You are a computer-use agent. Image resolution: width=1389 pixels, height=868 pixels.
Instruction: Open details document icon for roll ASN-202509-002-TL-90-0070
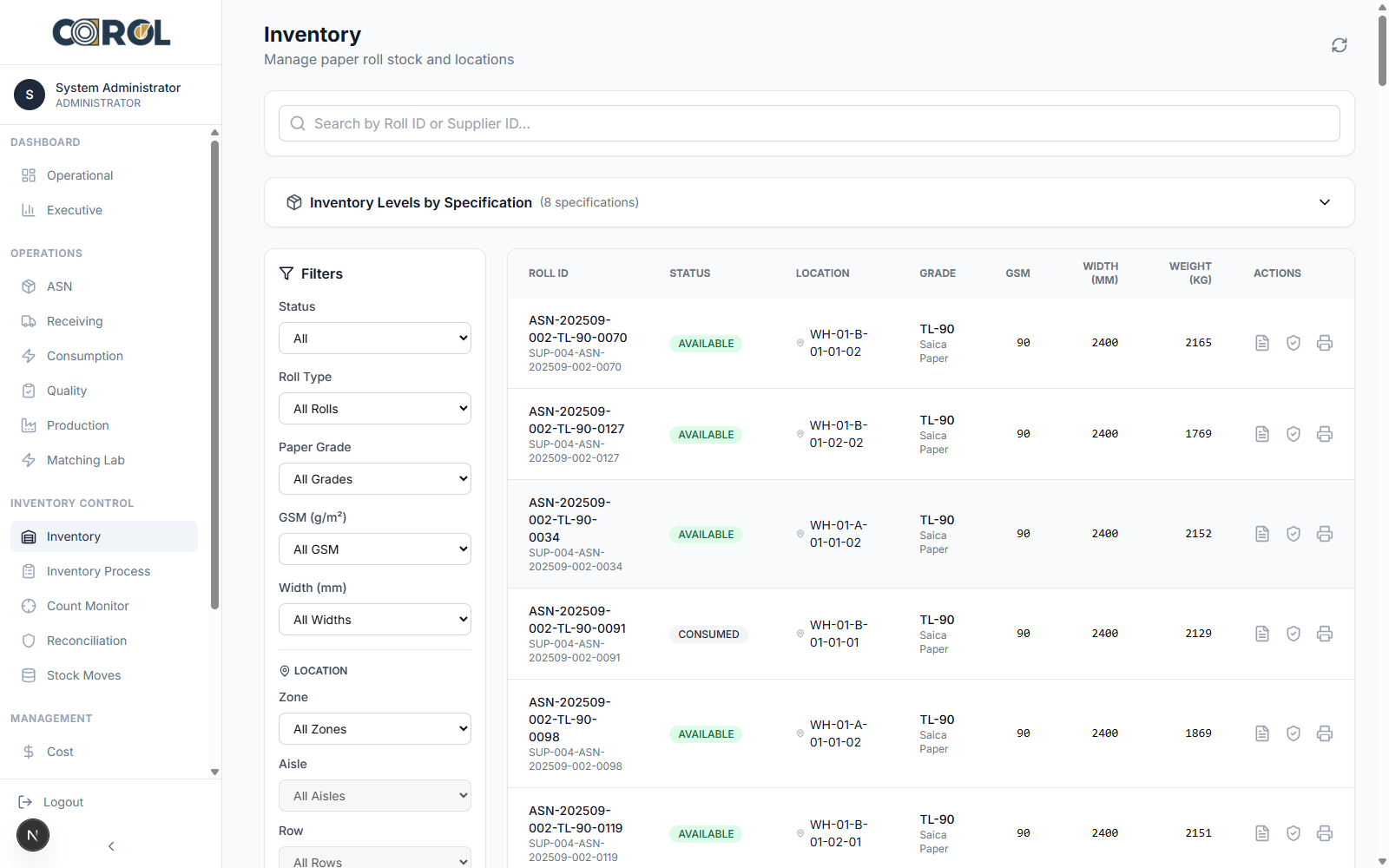pyautogui.click(x=1262, y=342)
